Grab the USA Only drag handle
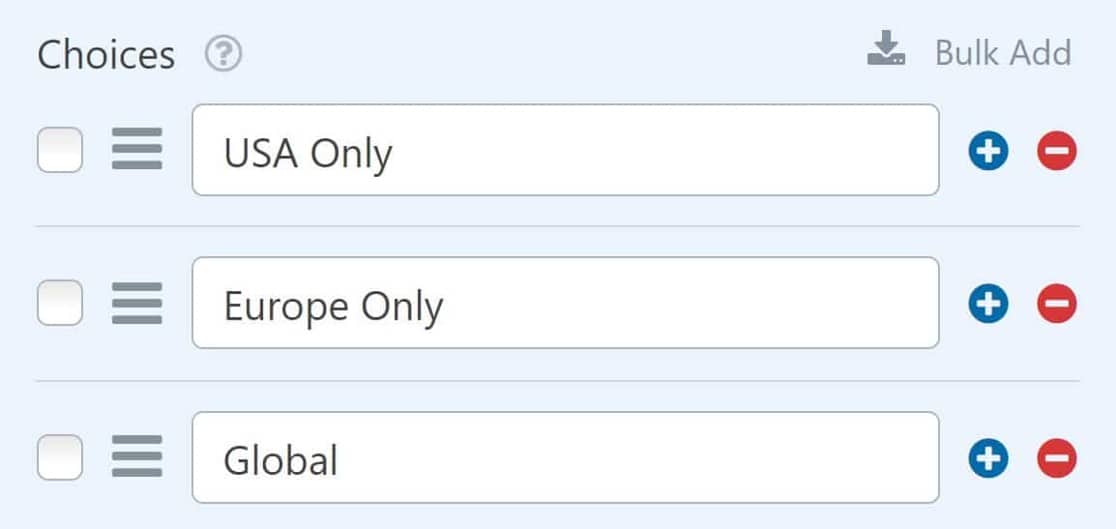 (137, 149)
